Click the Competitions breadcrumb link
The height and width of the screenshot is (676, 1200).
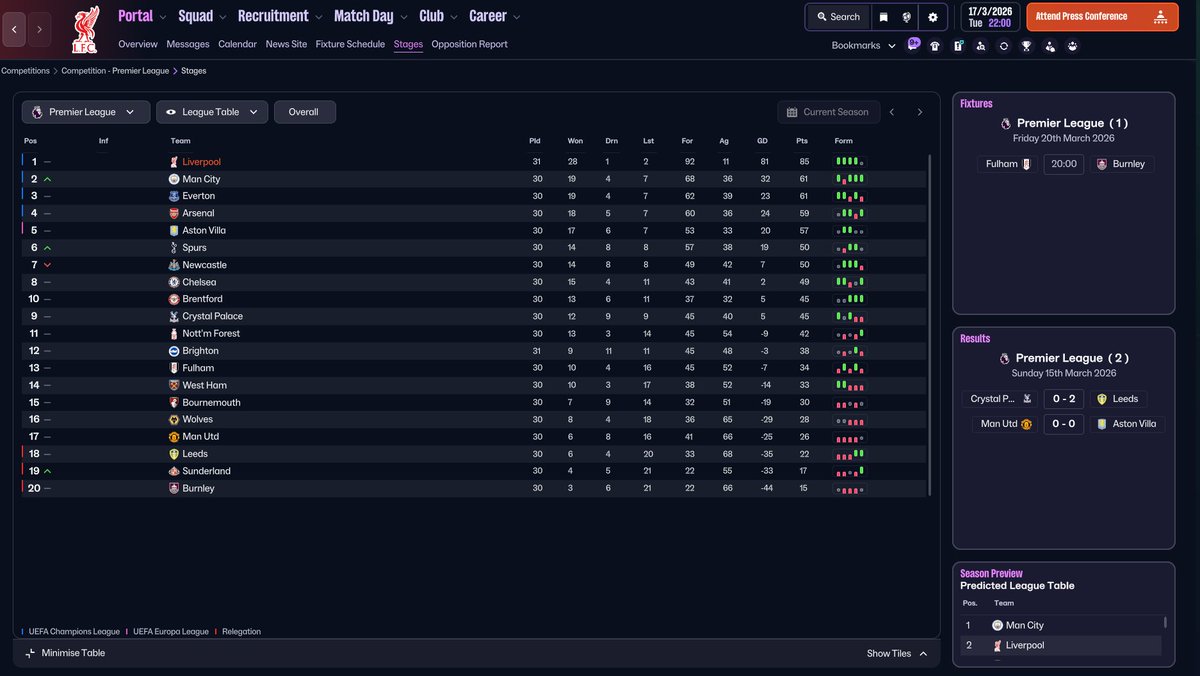click(x=25, y=71)
